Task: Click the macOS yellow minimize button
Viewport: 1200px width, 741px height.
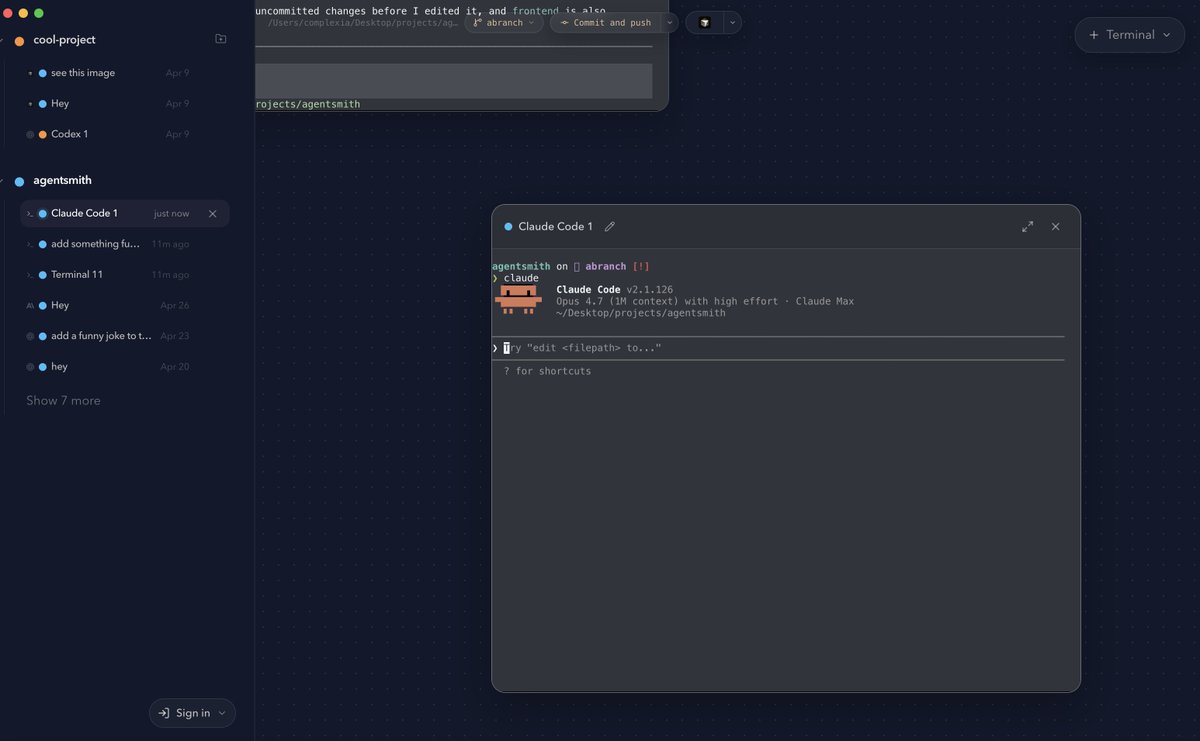Action: pyautogui.click(x=23, y=13)
